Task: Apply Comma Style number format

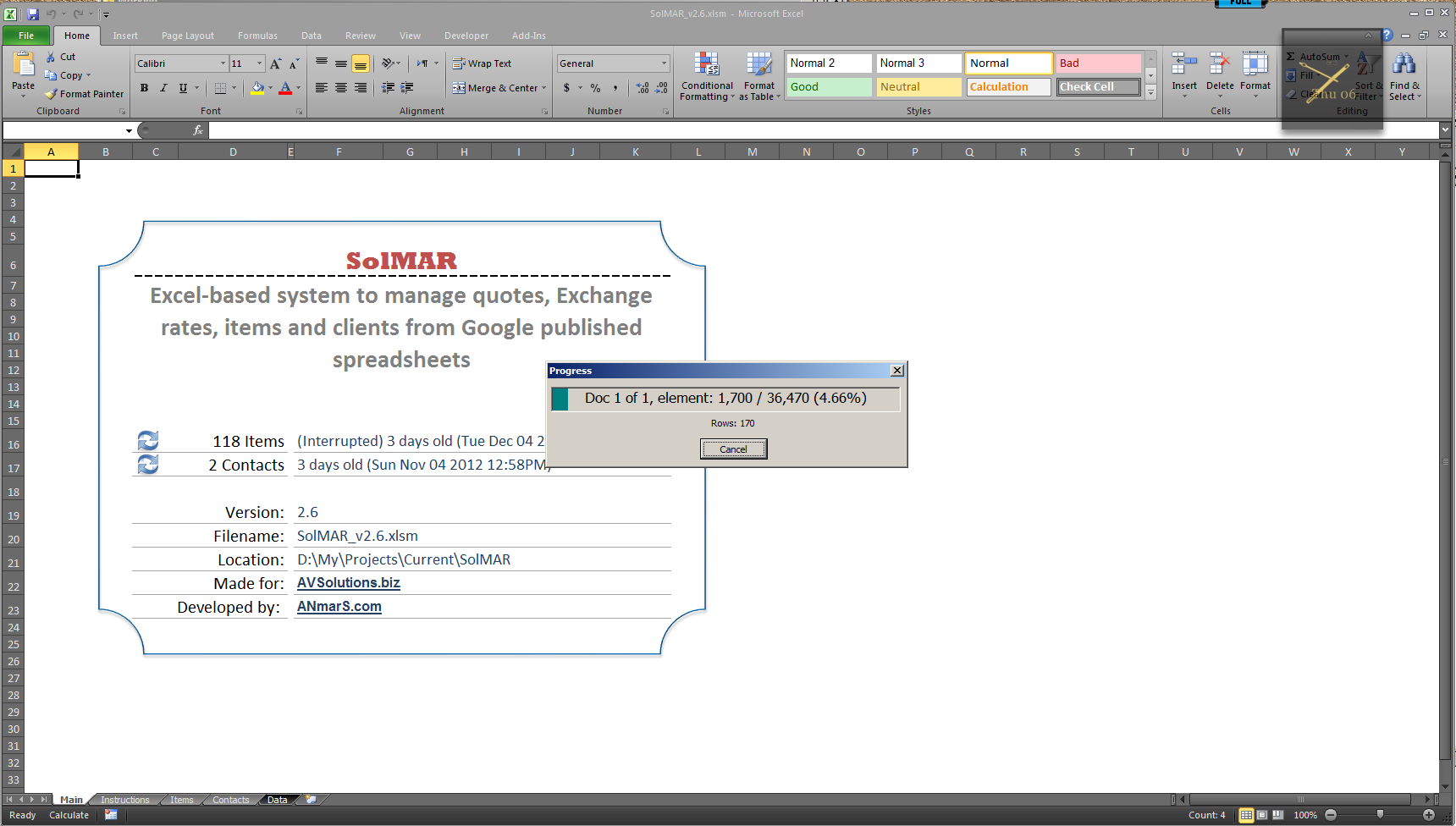Action: point(615,88)
